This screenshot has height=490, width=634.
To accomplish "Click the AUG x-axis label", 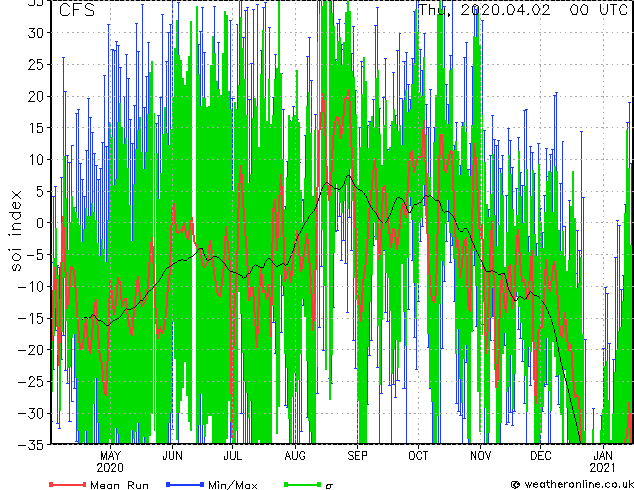I will pyautogui.click(x=295, y=456).
